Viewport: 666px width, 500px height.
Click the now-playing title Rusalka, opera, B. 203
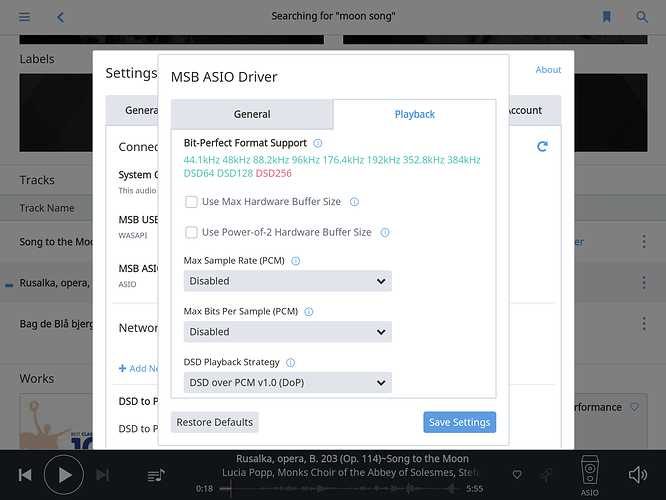click(x=352, y=459)
